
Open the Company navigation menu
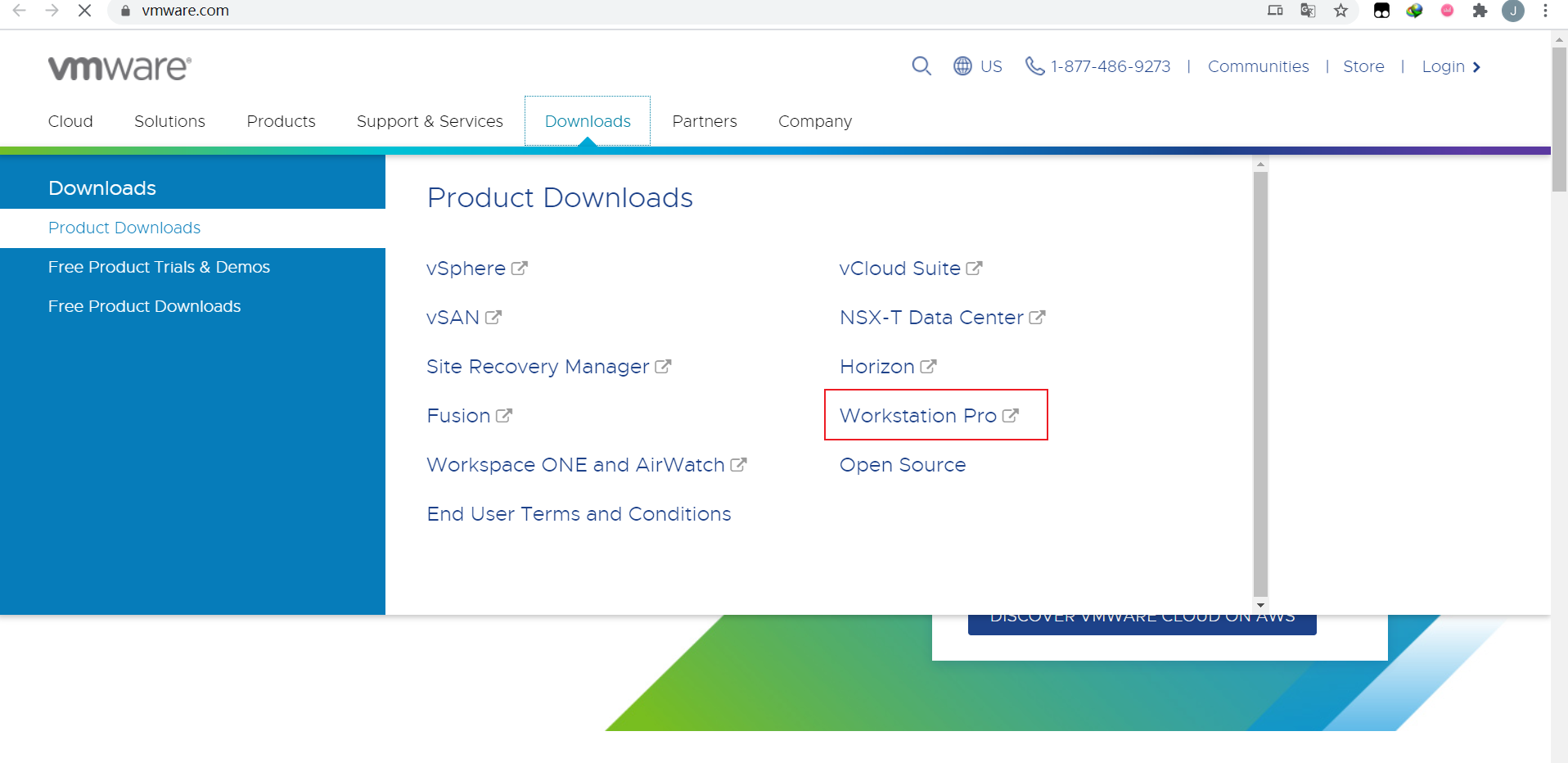[x=815, y=121]
